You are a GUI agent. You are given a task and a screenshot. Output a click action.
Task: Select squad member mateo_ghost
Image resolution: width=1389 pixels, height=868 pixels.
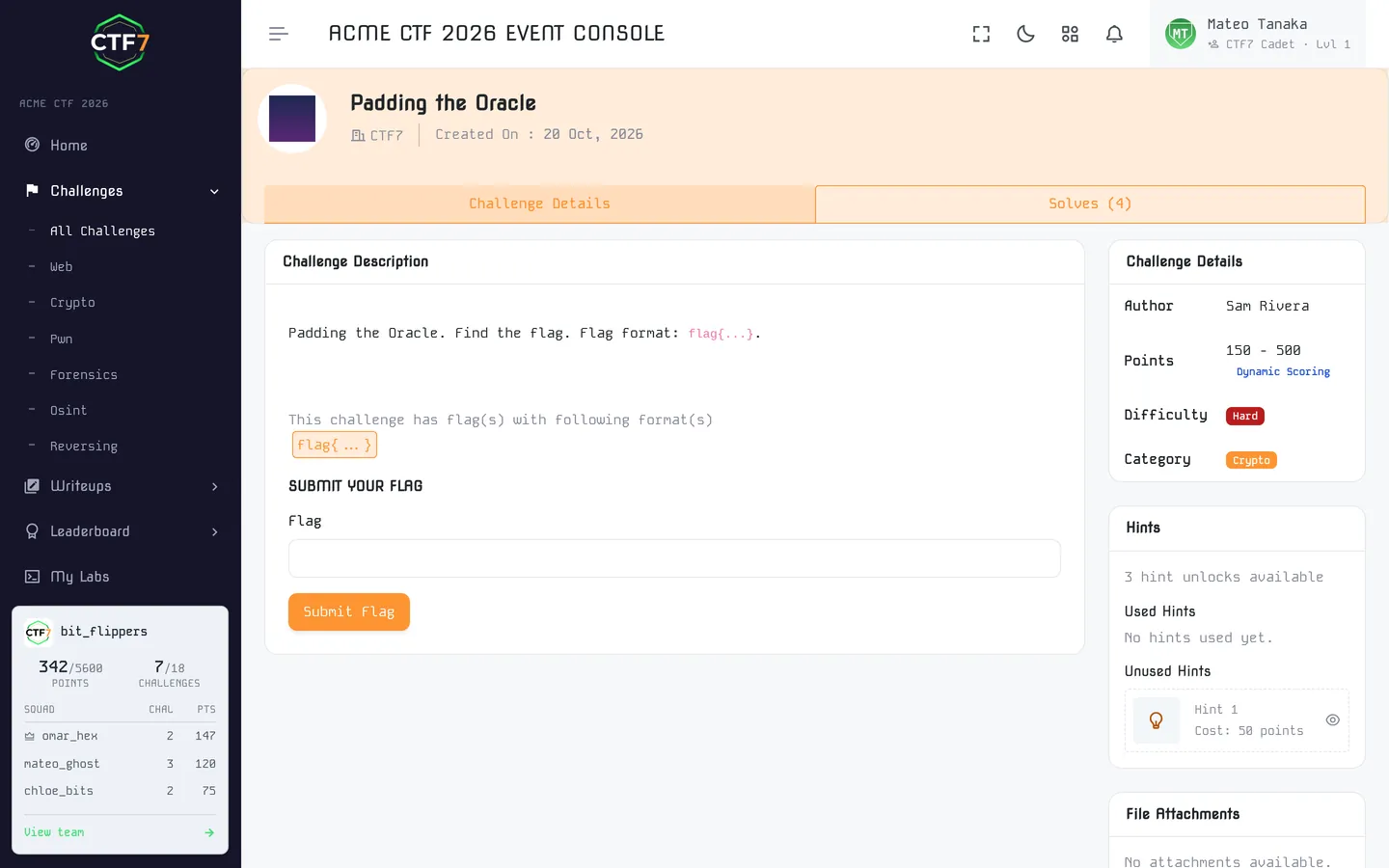62,764
